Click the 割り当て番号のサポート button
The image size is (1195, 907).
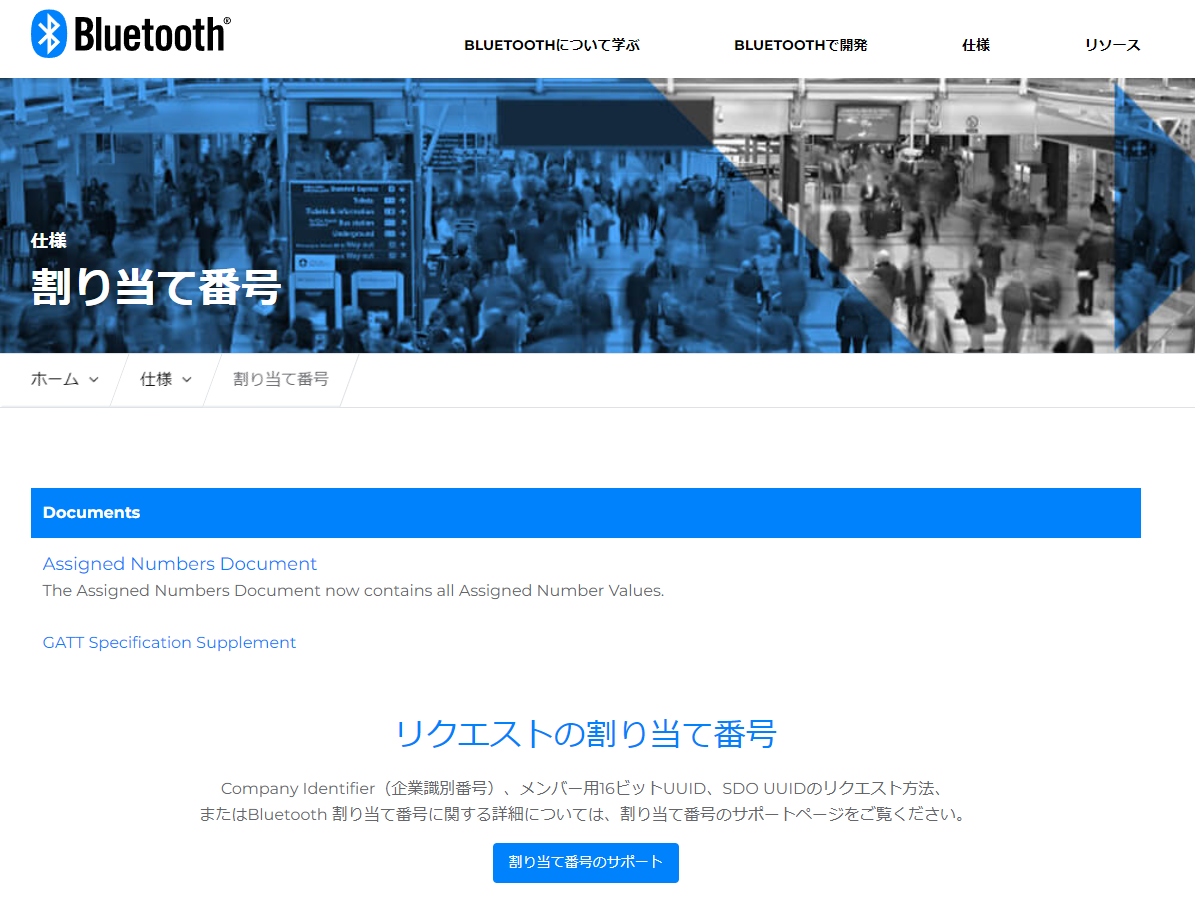click(x=585, y=863)
